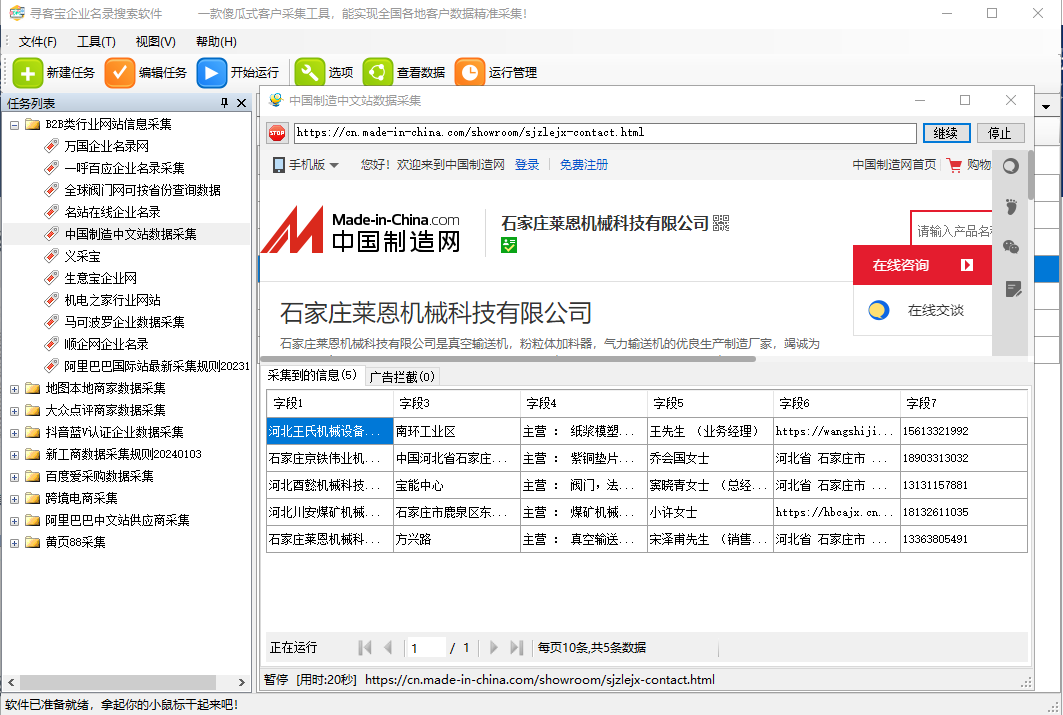Open Options via the green wrench icon
This screenshot has width=1063, height=715.
pyautogui.click(x=309, y=73)
